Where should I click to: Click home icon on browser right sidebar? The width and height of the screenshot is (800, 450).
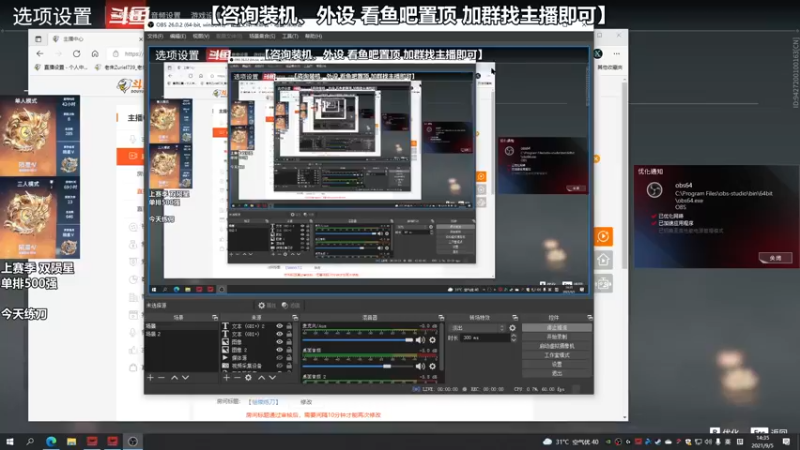click(603, 260)
